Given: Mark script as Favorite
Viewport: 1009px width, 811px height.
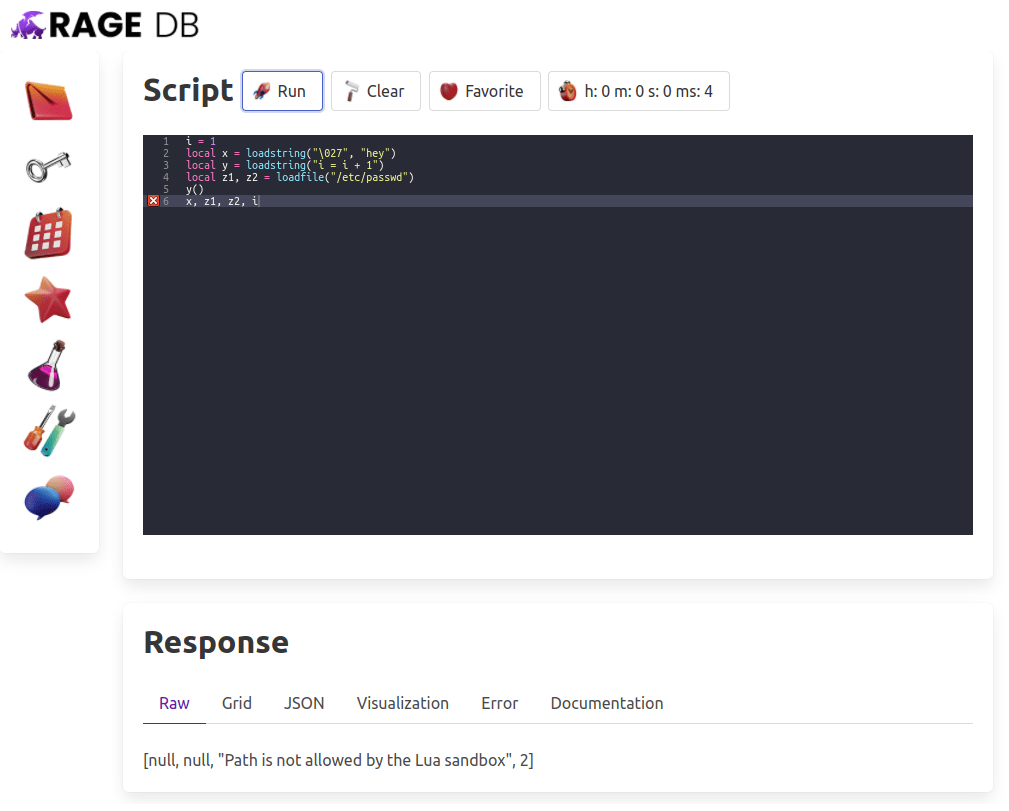Looking at the screenshot, I should 484,91.
